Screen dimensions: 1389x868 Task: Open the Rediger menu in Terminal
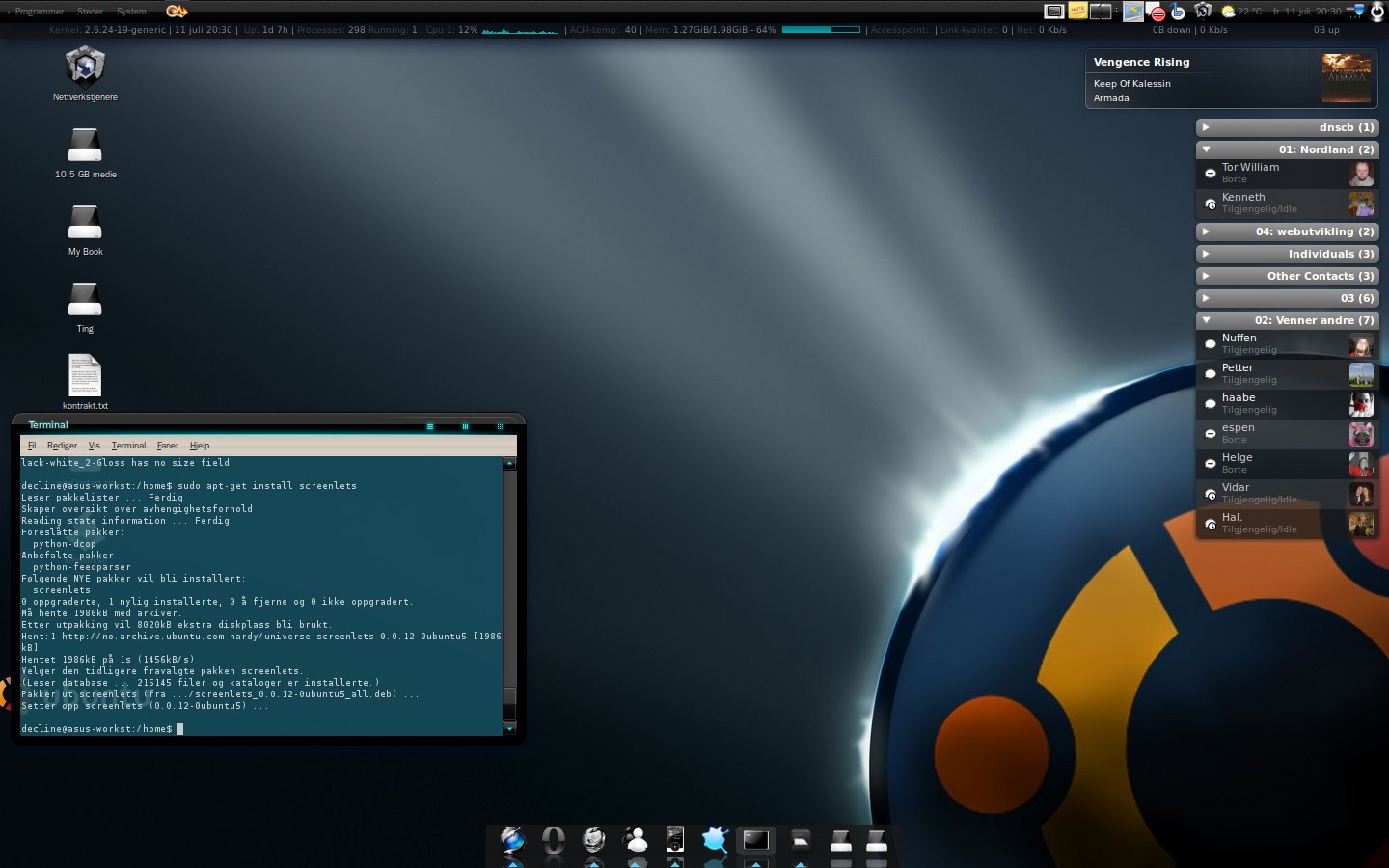pyautogui.click(x=62, y=446)
